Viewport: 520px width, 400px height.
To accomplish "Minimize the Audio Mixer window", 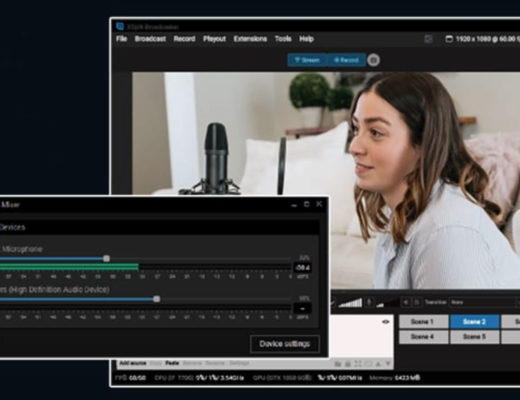I will coord(294,205).
